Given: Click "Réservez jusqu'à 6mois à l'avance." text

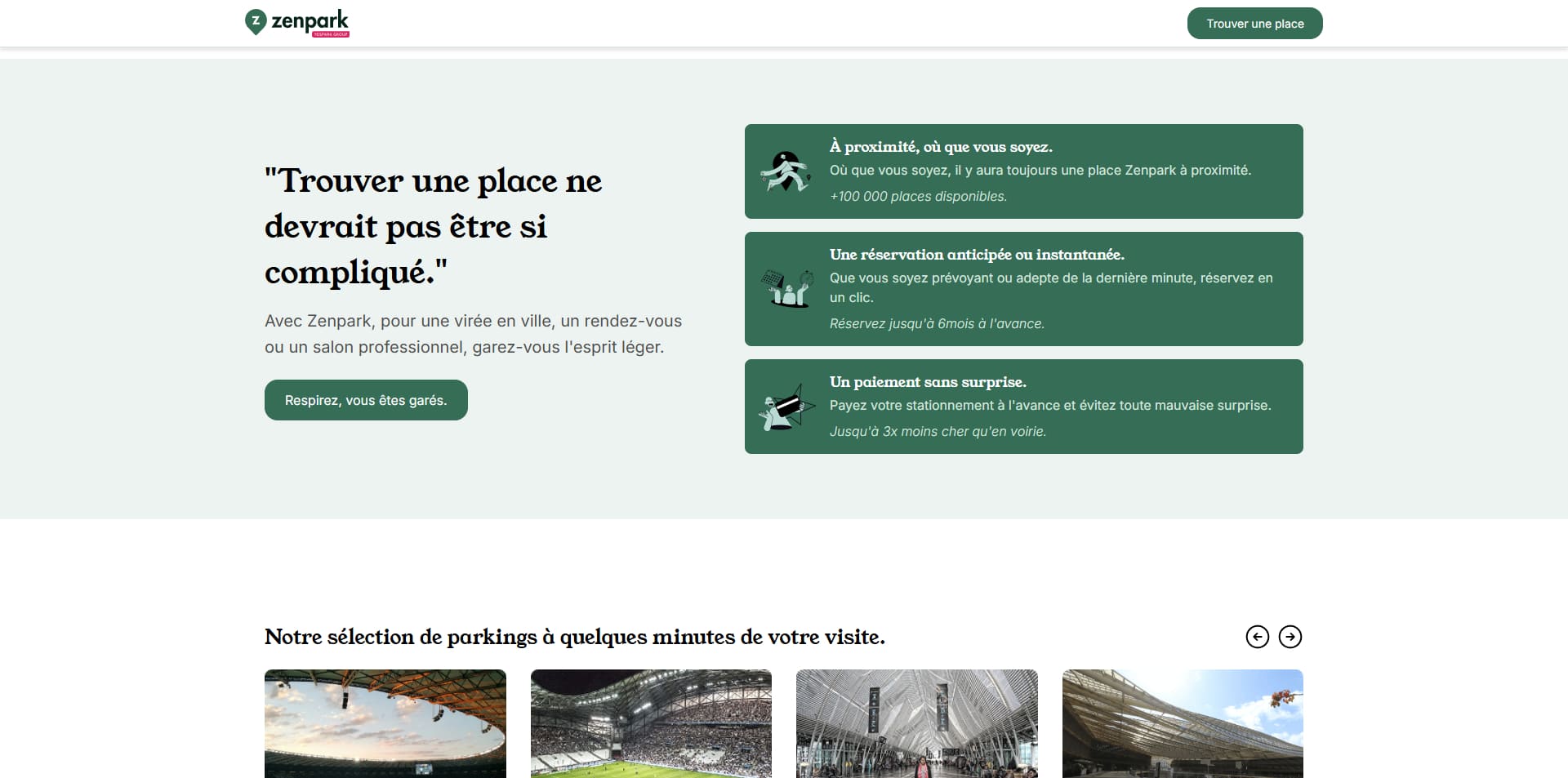Looking at the screenshot, I should click(x=937, y=323).
